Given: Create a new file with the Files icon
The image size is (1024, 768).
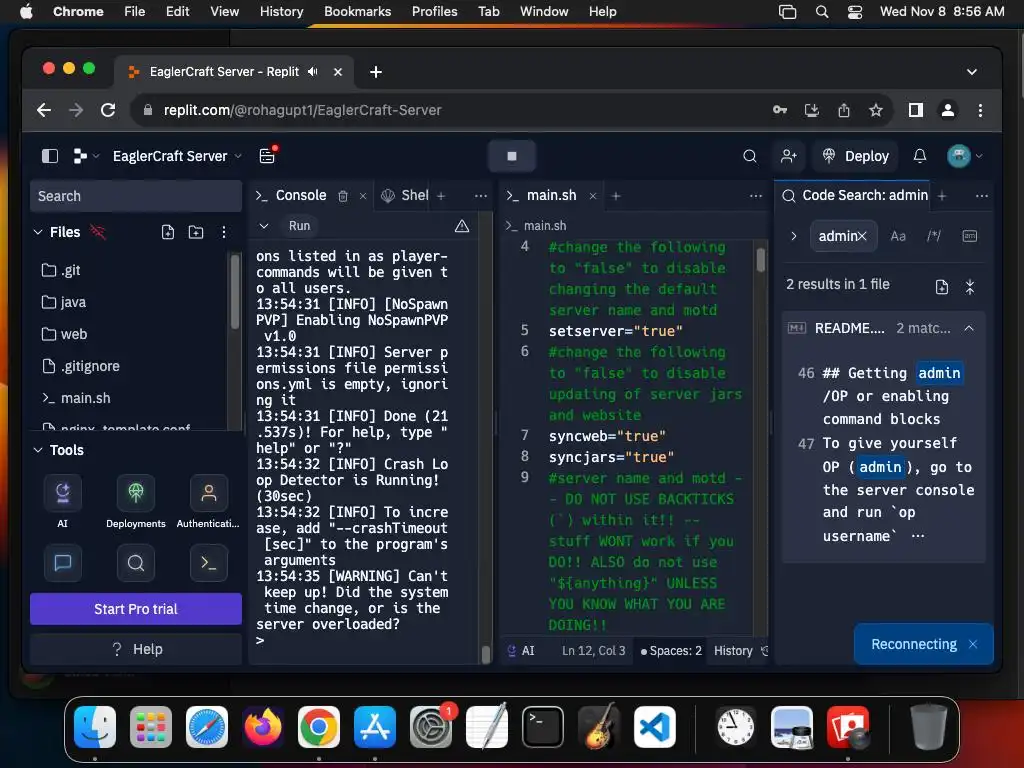Looking at the screenshot, I should [x=168, y=232].
